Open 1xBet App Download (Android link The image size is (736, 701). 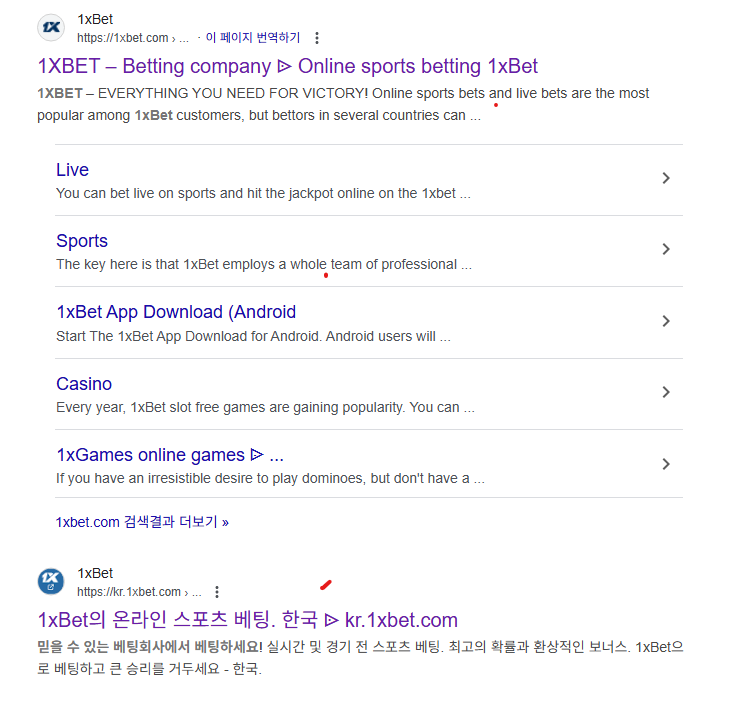click(176, 312)
